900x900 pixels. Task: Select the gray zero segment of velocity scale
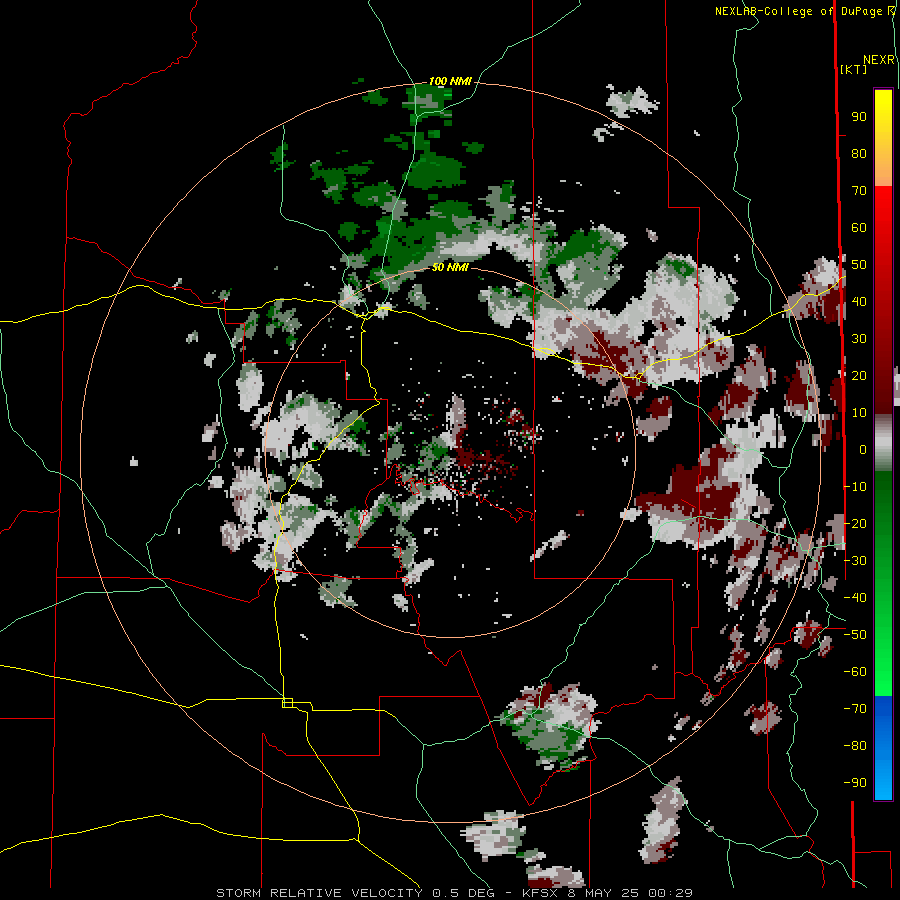pos(883,443)
